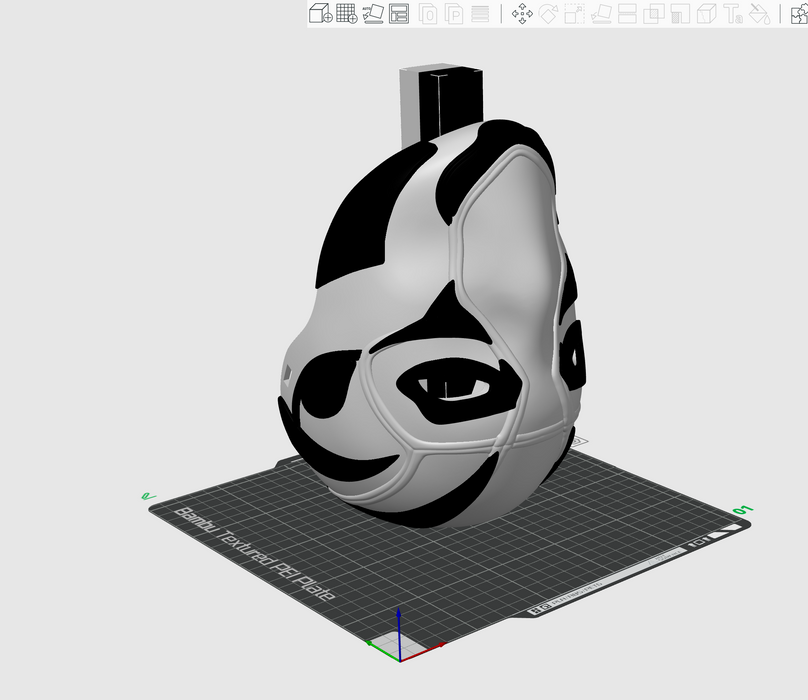The width and height of the screenshot is (808, 700).
Task: Select the Color painting bucket tool
Action: (759, 13)
